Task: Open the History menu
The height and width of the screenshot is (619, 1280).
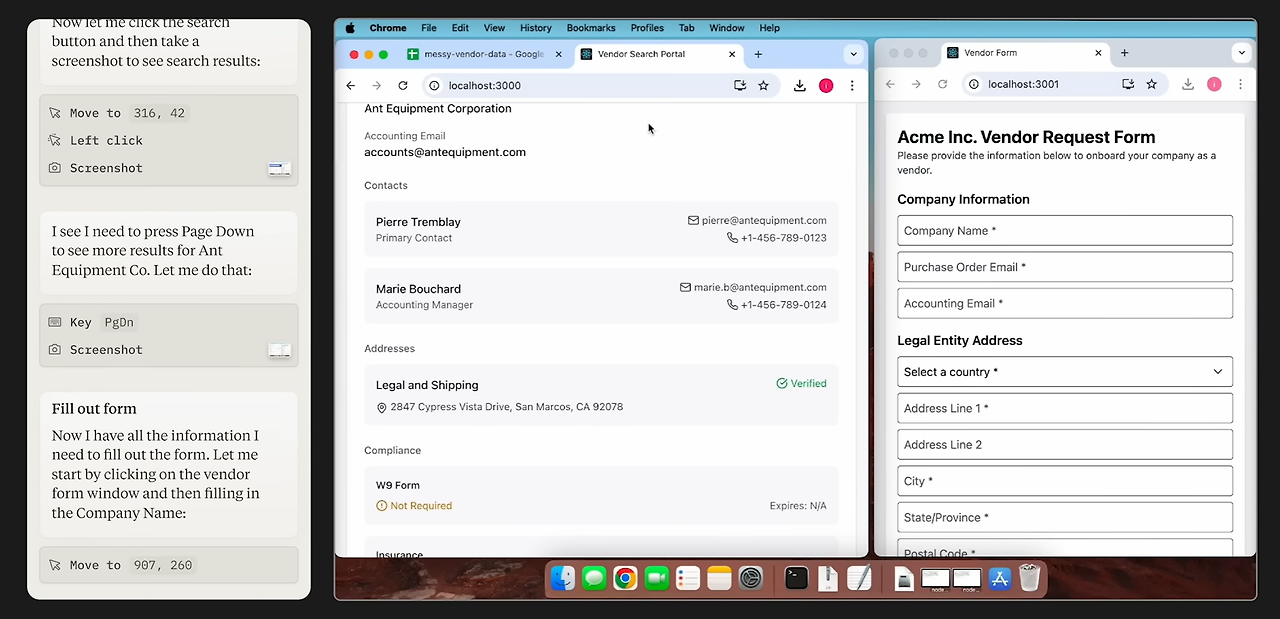Action: click(536, 28)
